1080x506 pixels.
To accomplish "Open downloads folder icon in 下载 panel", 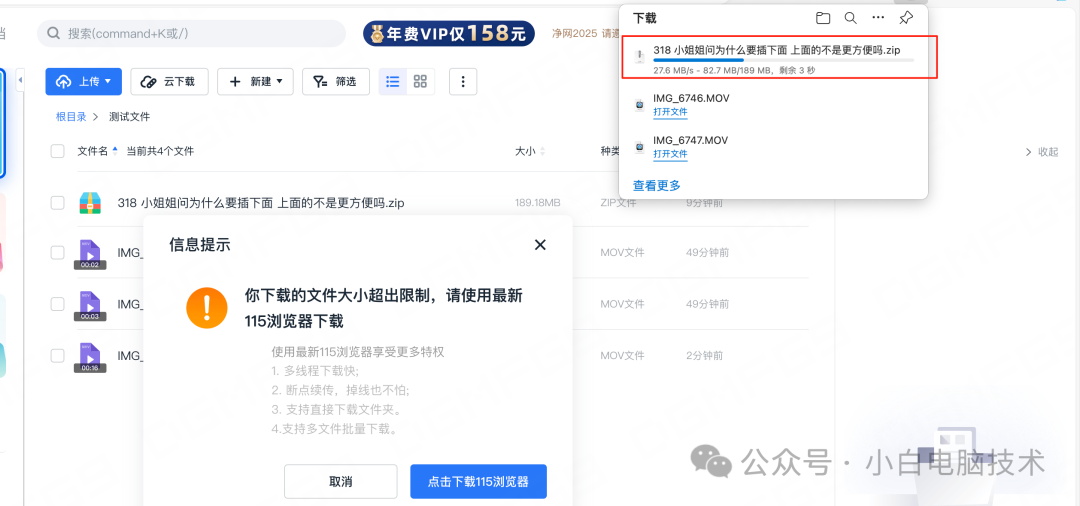I will [x=822, y=18].
